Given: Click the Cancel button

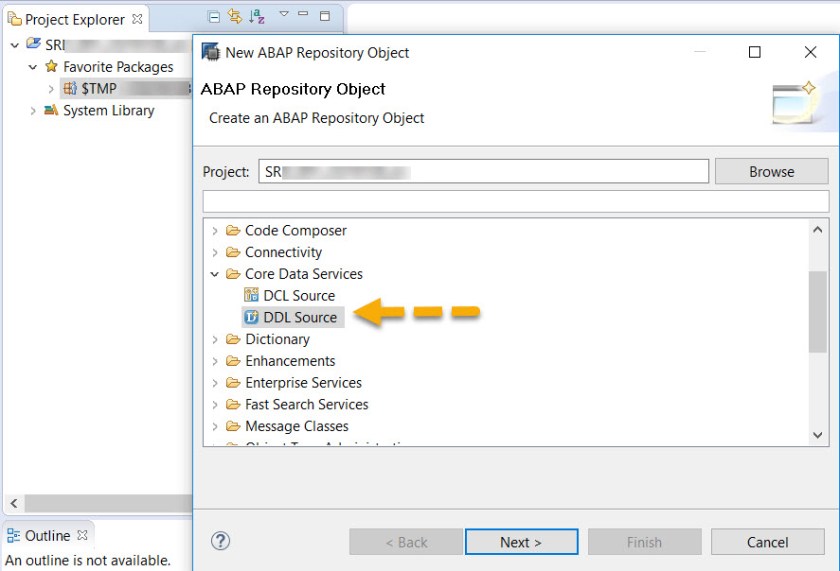Looking at the screenshot, I should coord(767,542).
